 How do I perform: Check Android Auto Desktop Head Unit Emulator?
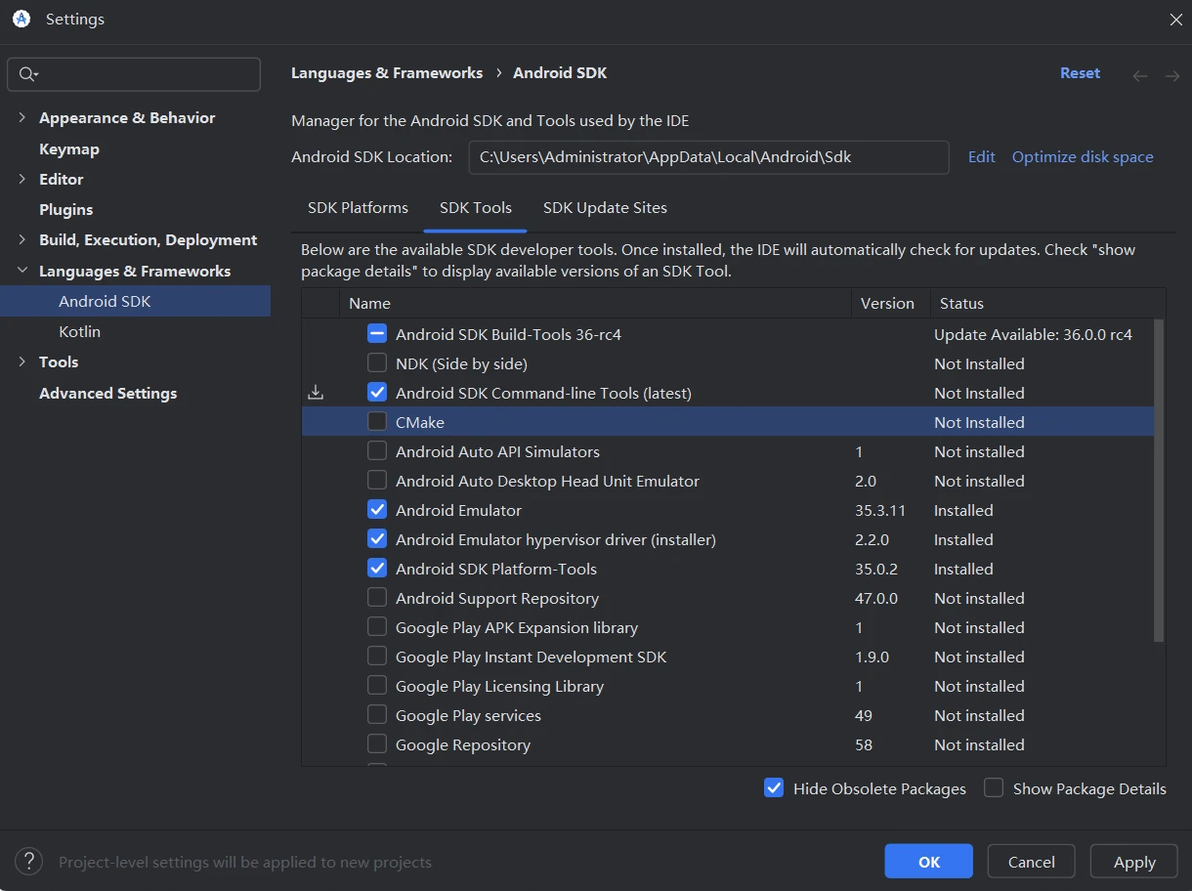click(377, 480)
